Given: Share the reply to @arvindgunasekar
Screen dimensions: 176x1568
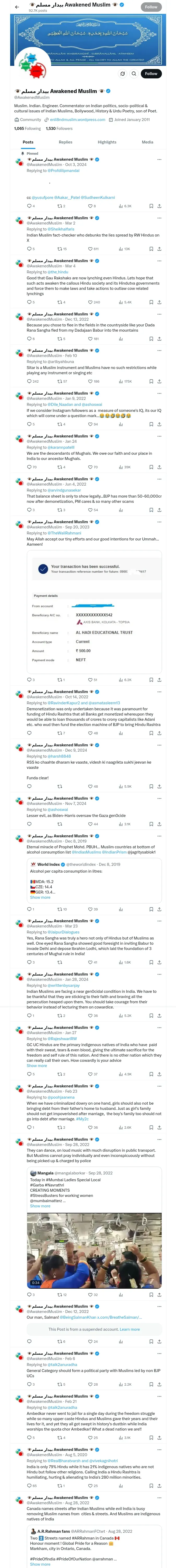Looking at the screenshot, I should (159, 510).
